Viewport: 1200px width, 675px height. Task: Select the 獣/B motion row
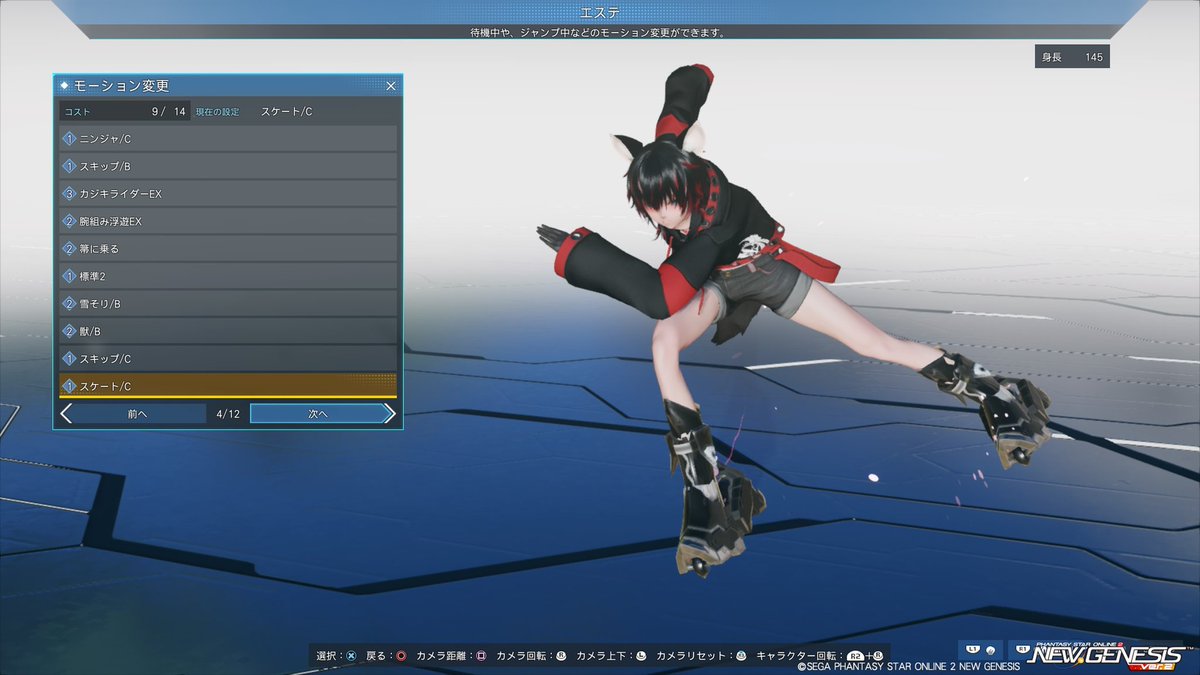(x=228, y=331)
